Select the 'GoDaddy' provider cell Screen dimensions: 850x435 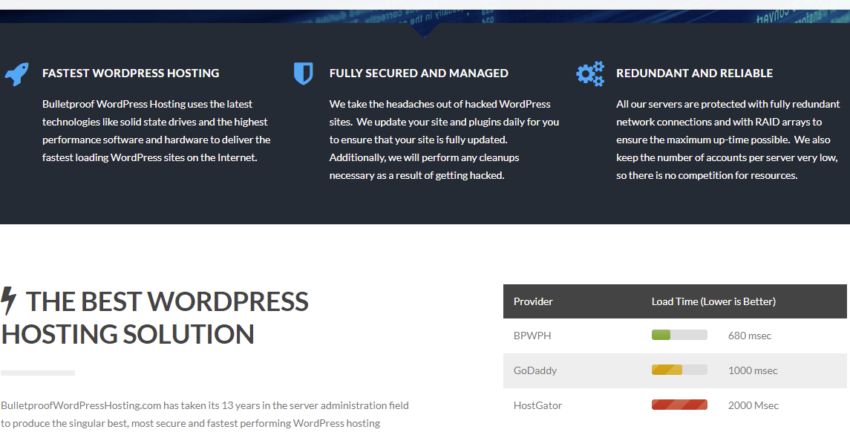coord(535,370)
